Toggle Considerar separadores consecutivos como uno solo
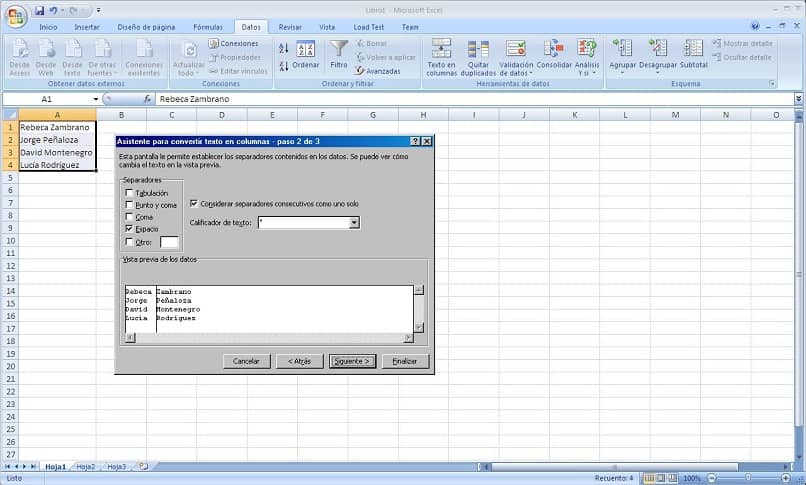The height and width of the screenshot is (485, 806). coord(194,203)
